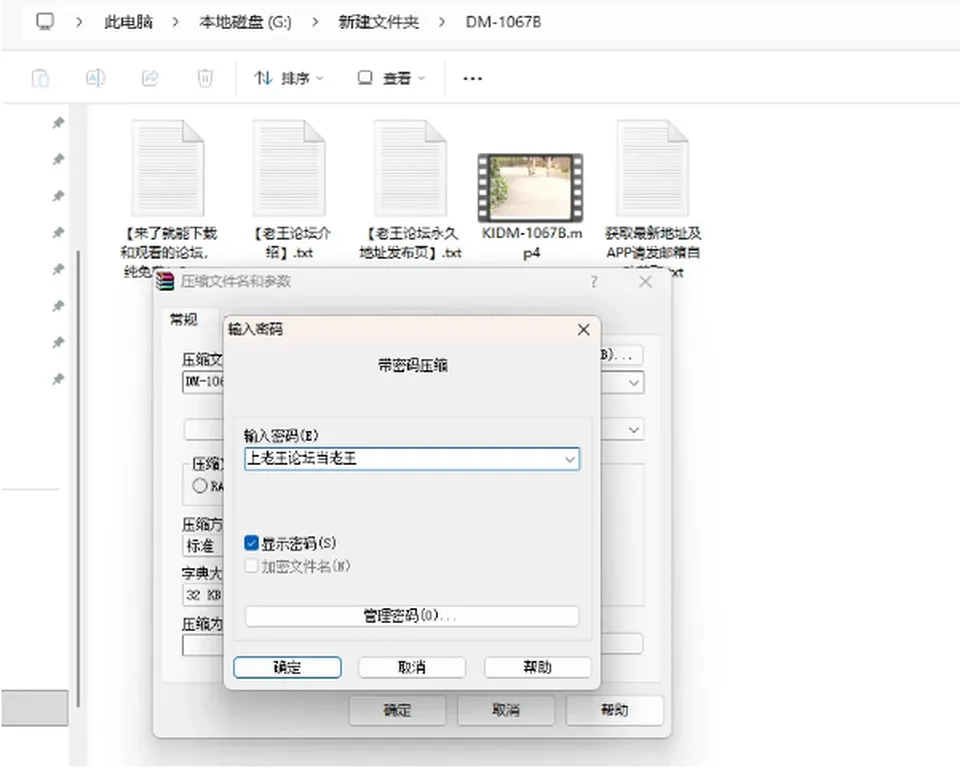Open the 查看 view dropdown
The width and height of the screenshot is (960, 768).
[391, 78]
